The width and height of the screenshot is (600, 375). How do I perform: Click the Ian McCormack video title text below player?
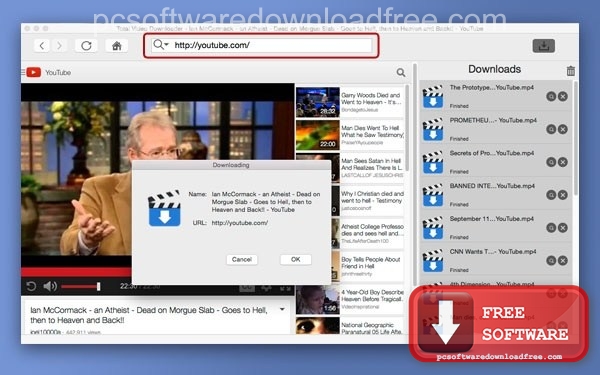point(149,315)
